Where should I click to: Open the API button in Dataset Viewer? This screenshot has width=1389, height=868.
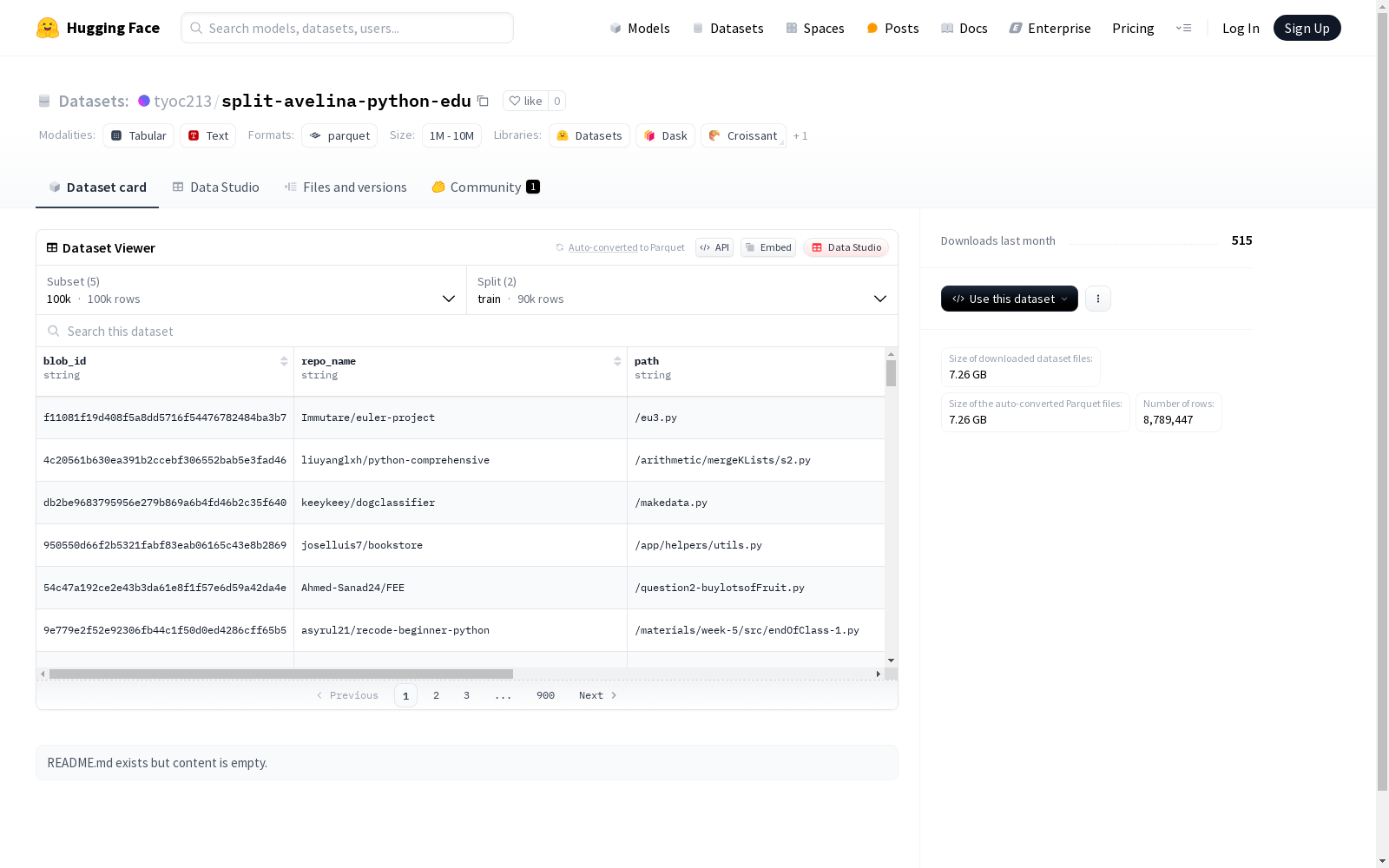[x=714, y=247]
